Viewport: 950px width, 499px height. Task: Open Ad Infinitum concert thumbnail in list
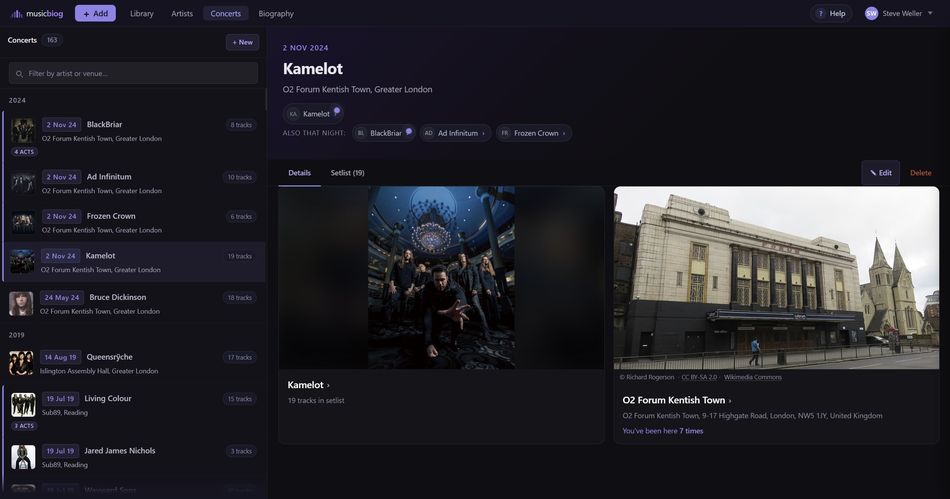22,183
